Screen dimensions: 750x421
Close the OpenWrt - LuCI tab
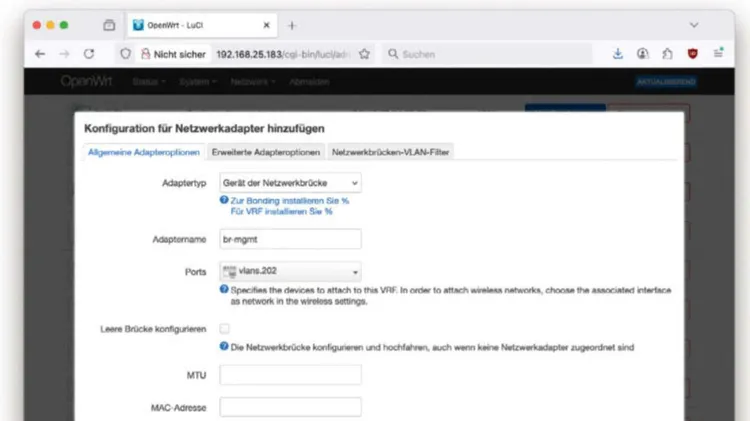pyautogui.click(x=266, y=25)
